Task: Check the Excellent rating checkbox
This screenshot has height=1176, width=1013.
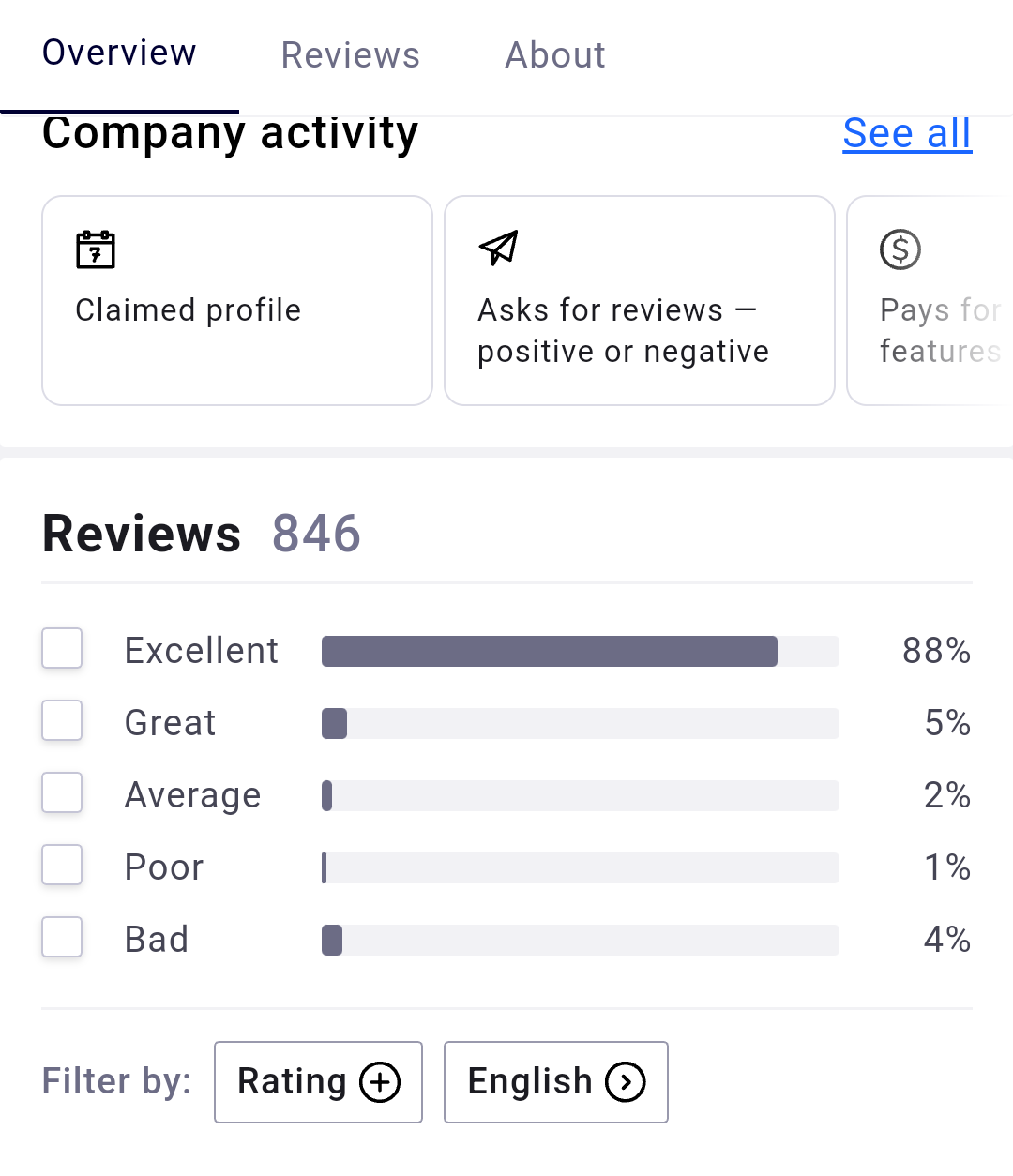Action: 62,649
